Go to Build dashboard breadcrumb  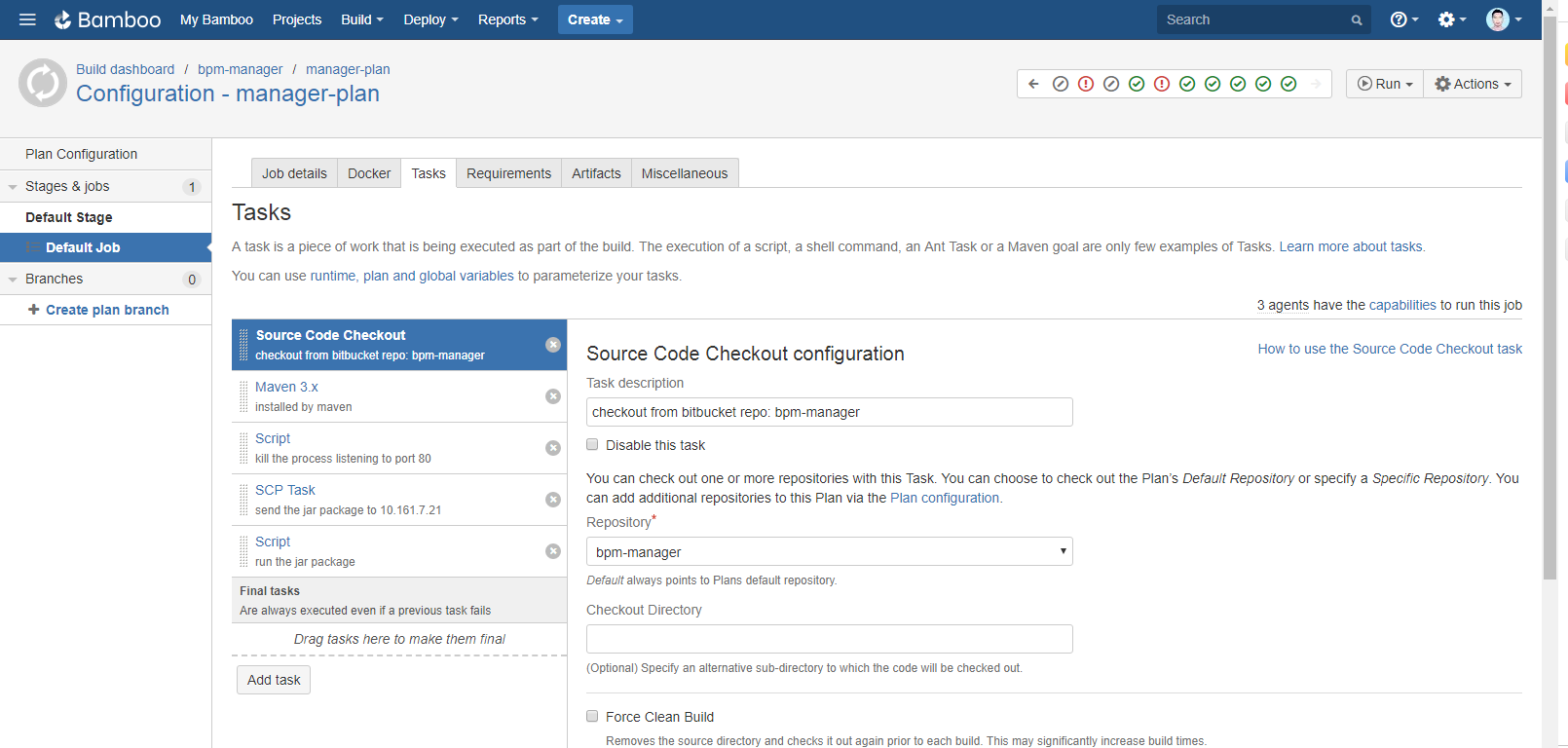point(126,69)
